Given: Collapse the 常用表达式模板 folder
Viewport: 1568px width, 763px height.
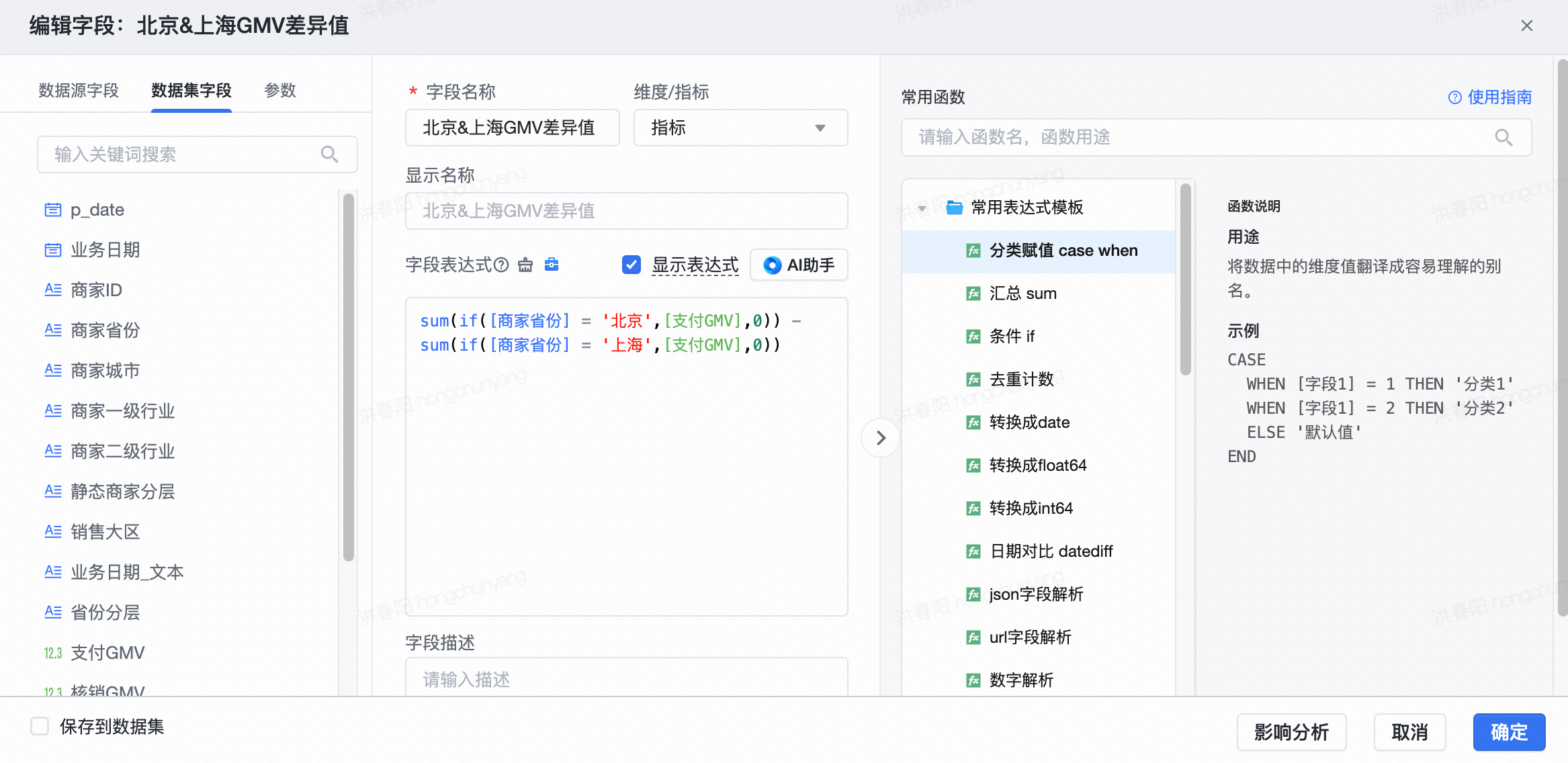Looking at the screenshot, I should point(922,208).
